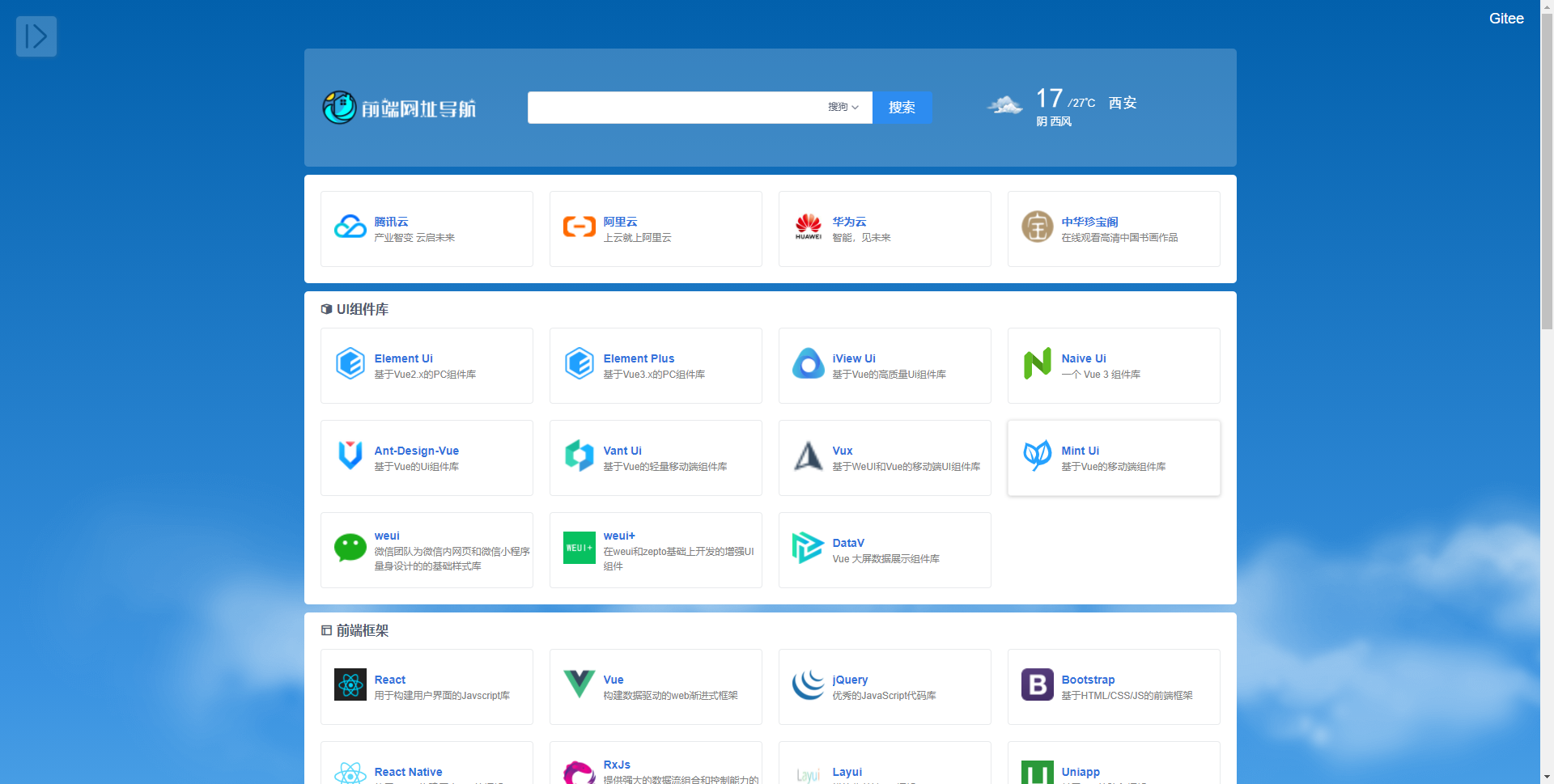Open the jQuery link title

coord(850,680)
